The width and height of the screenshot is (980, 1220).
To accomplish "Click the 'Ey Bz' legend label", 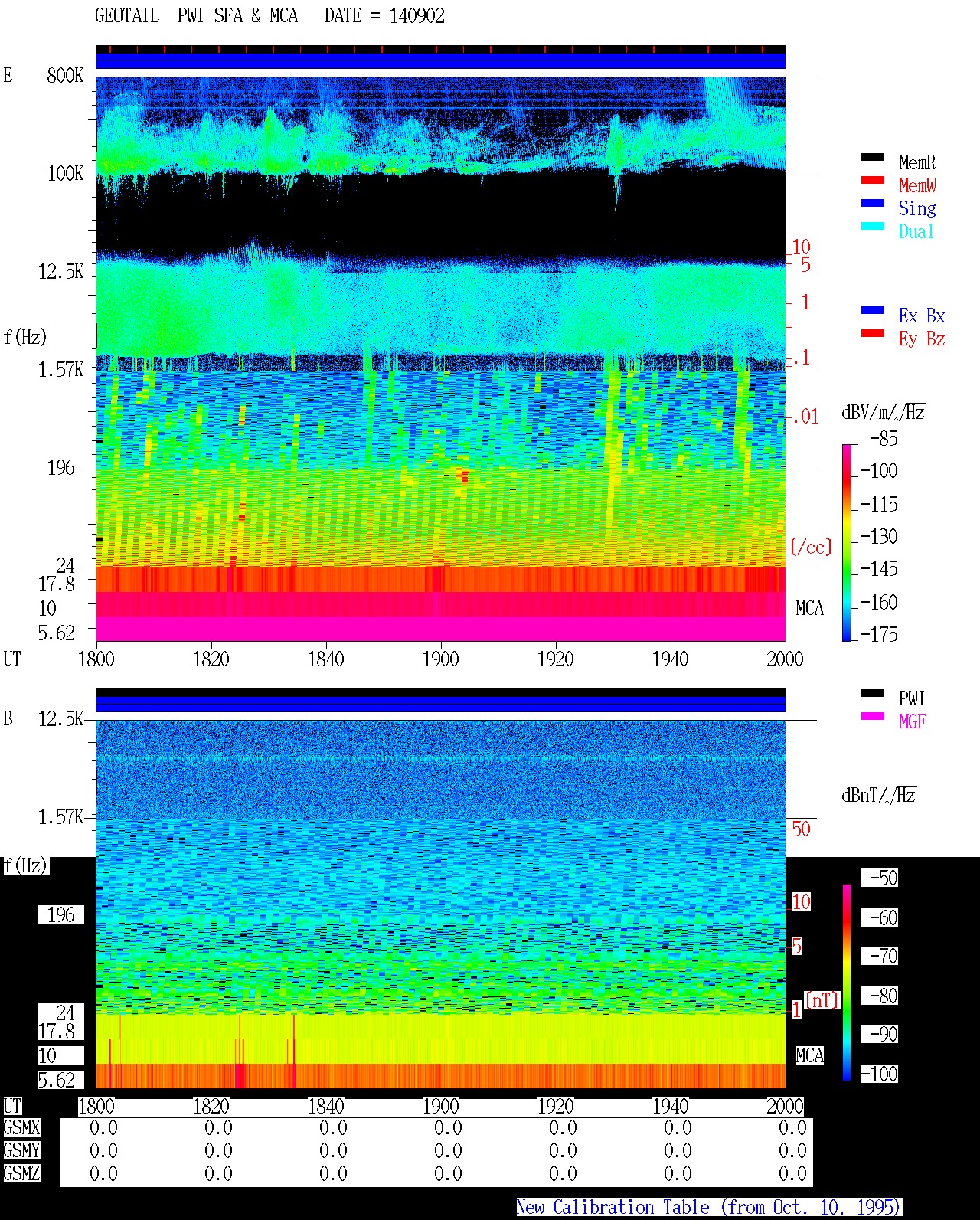I will pyautogui.click(x=922, y=339).
